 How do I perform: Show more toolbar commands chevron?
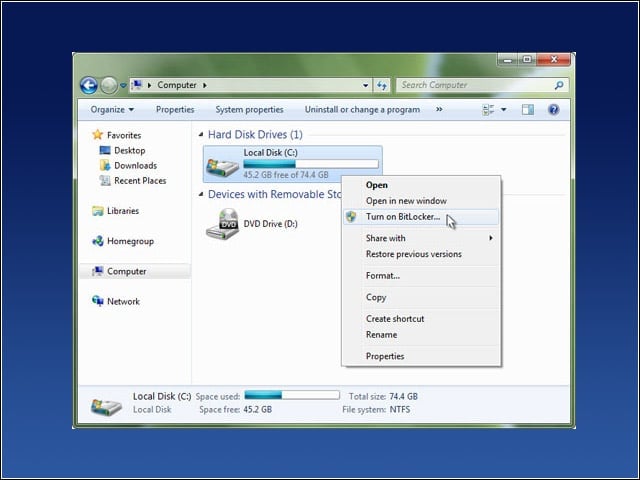(439, 109)
